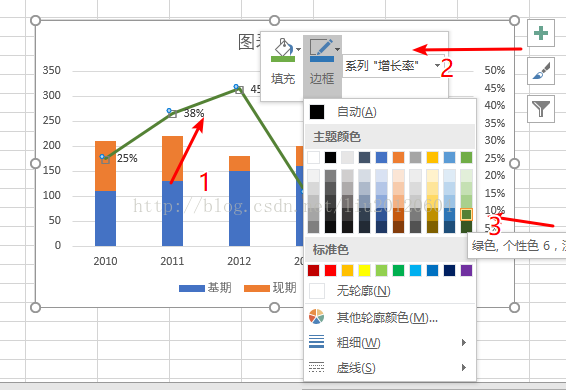Click the 38% data label
Viewport: 566px width, 390px height.
pyautogui.click(x=194, y=113)
